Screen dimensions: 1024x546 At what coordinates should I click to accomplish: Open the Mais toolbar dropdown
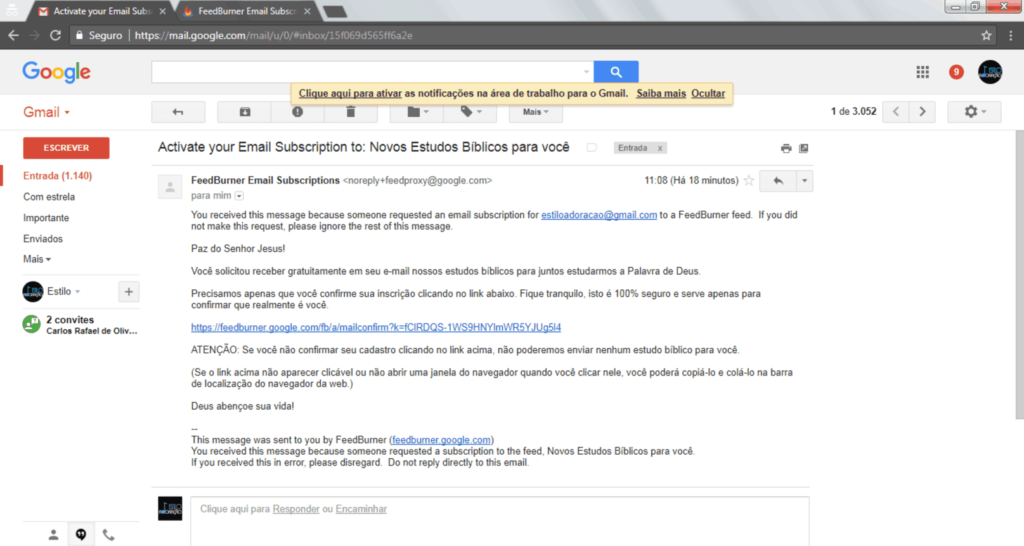(536, 112)
